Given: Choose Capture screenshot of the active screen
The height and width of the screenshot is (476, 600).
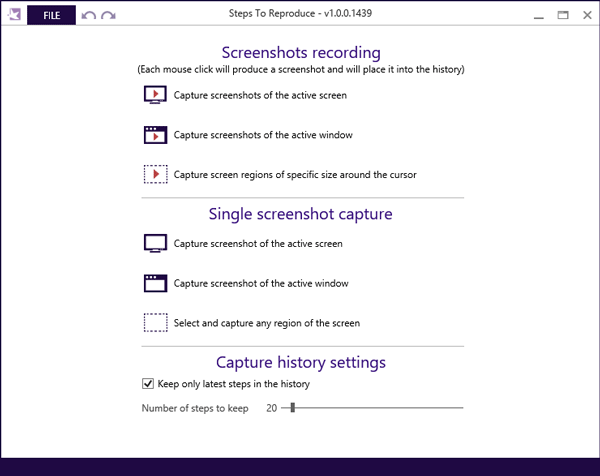Looking at the screenshot, I should click(258, 243).
